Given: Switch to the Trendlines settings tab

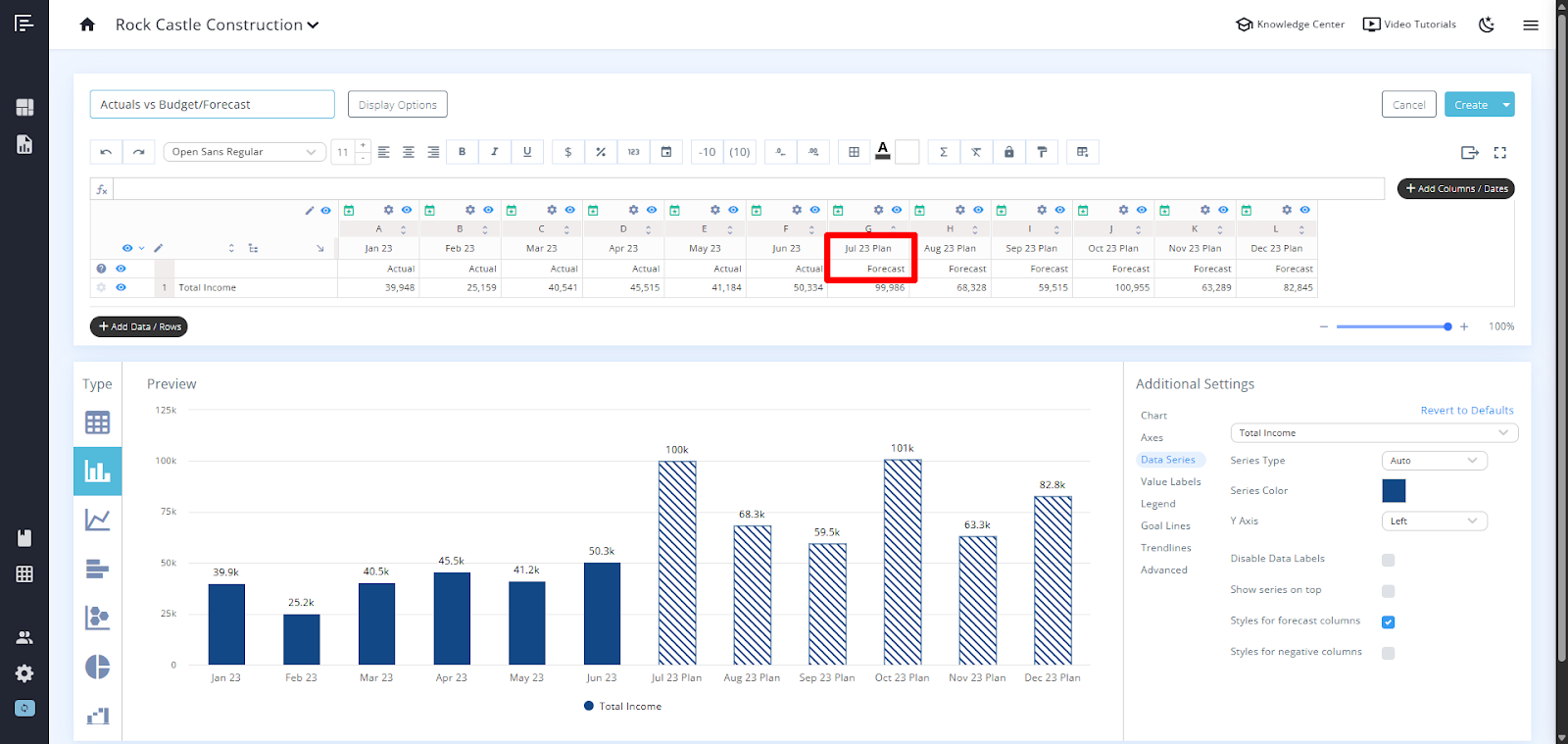Looking at the screenshot, I should [1165, 548].
